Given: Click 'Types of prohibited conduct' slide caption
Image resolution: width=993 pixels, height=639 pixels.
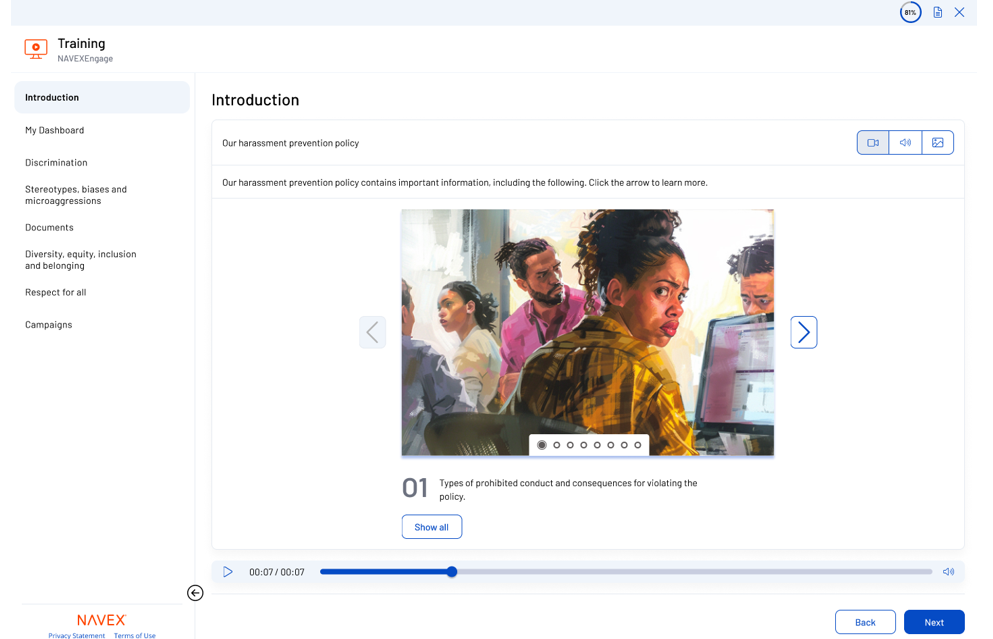Looking at the screenshot, I should tap(568, 490).
